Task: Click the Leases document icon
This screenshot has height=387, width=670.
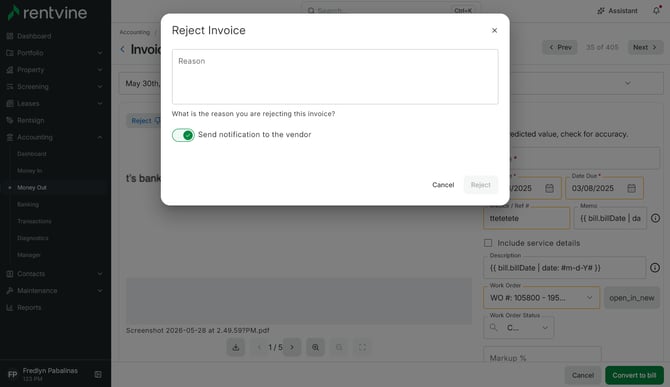Action: 10,103
